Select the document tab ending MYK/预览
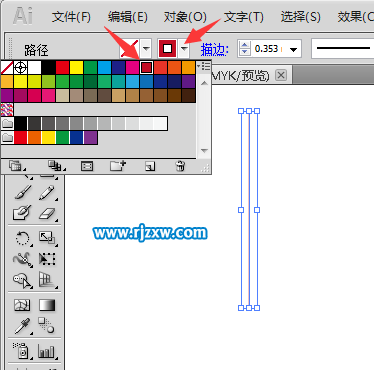The width and height of the screenshot is (374, 370). 240,76
